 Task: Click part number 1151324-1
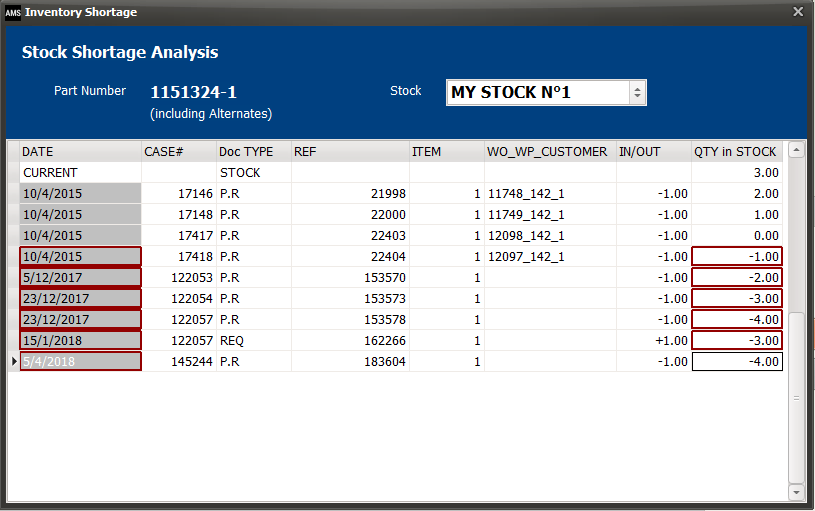click(x=193, y=93)
